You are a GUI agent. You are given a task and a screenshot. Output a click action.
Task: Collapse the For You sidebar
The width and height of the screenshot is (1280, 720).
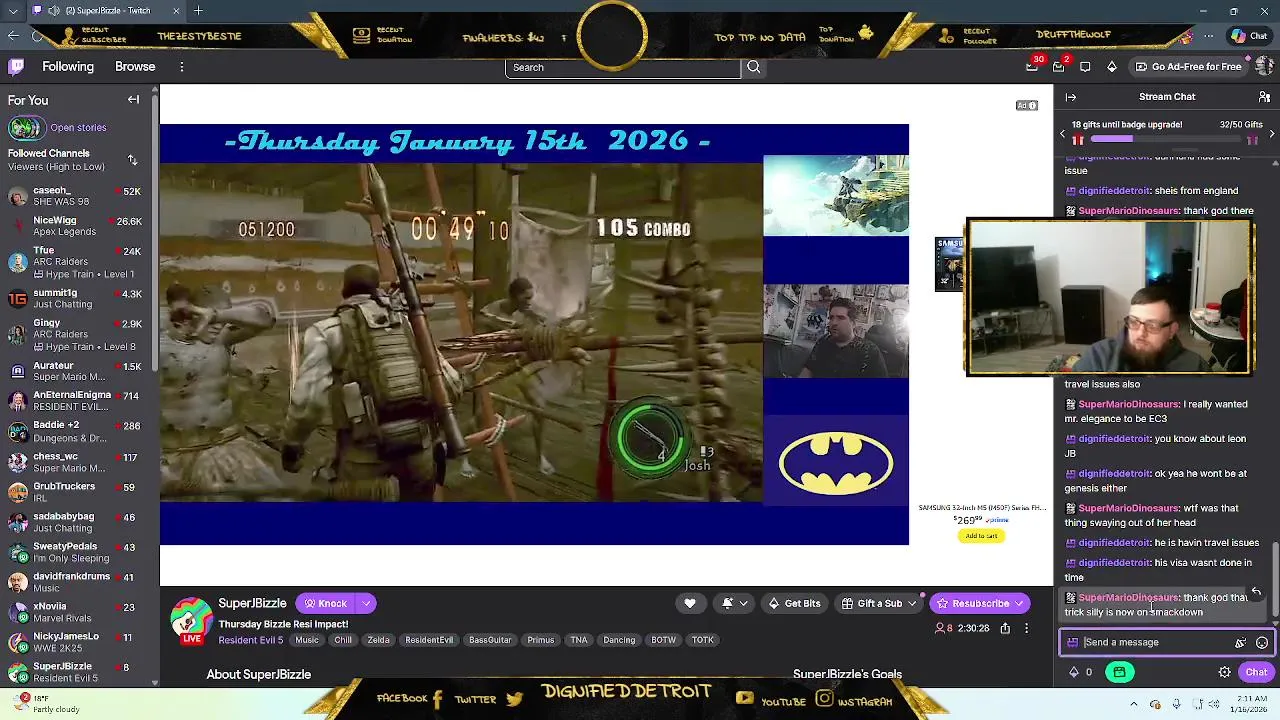(x=133, y=100)
